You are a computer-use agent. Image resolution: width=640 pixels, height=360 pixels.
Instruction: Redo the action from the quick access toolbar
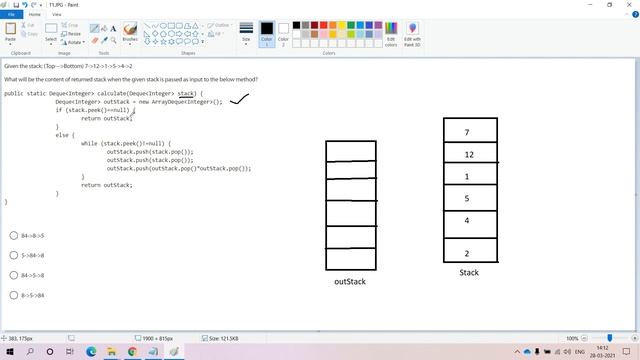click(x=33, y=5)
